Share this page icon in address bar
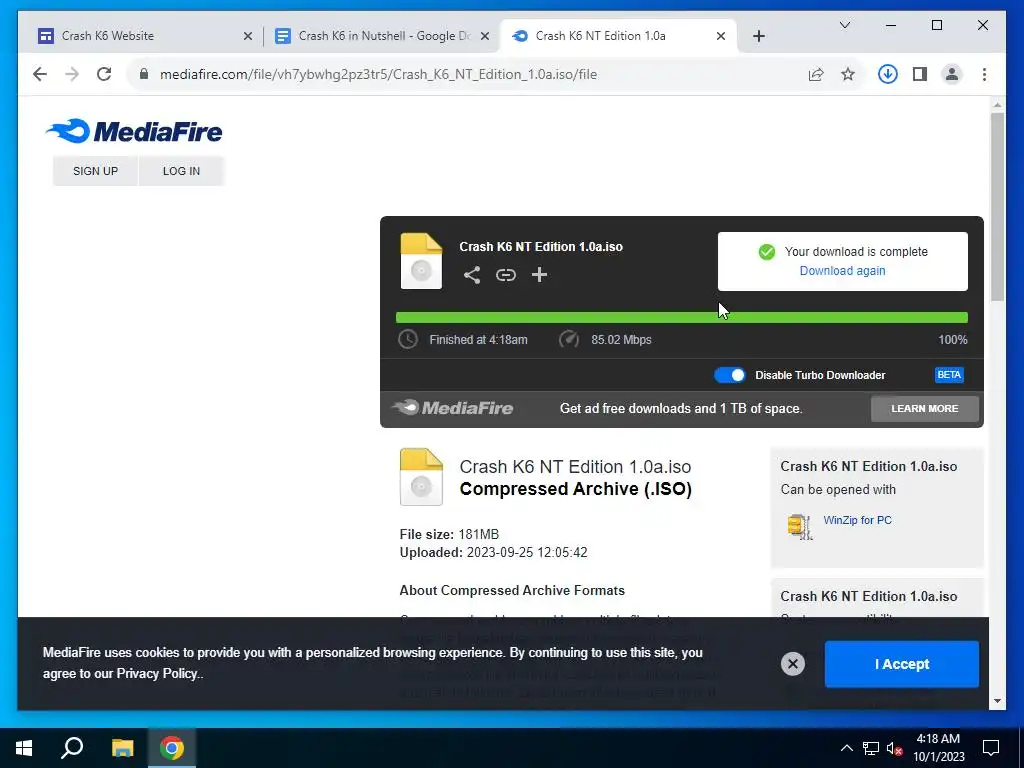 coord(816,74)
